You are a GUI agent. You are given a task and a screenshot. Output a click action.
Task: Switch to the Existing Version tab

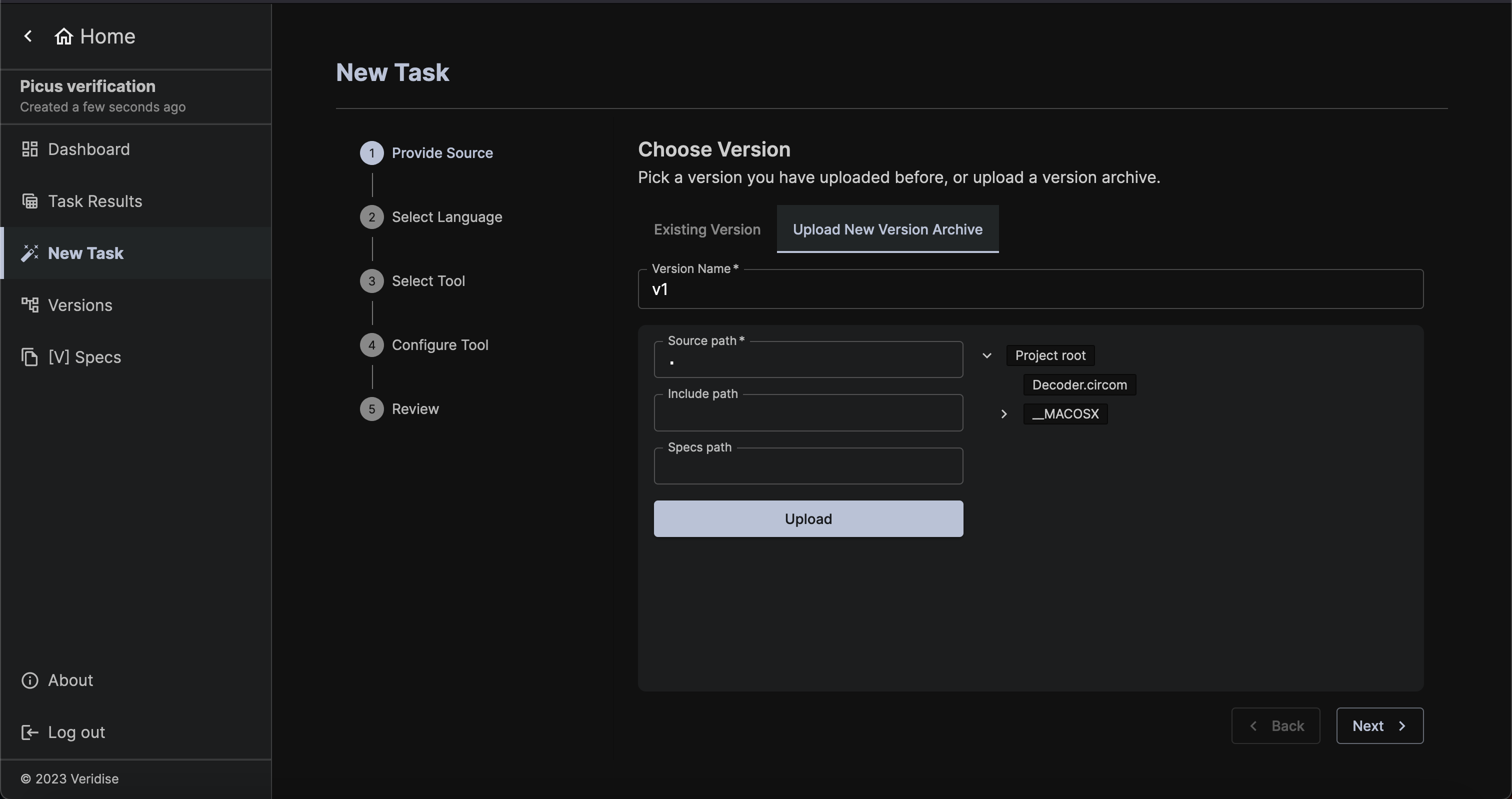pyautogui.click(x=706, y=229)
